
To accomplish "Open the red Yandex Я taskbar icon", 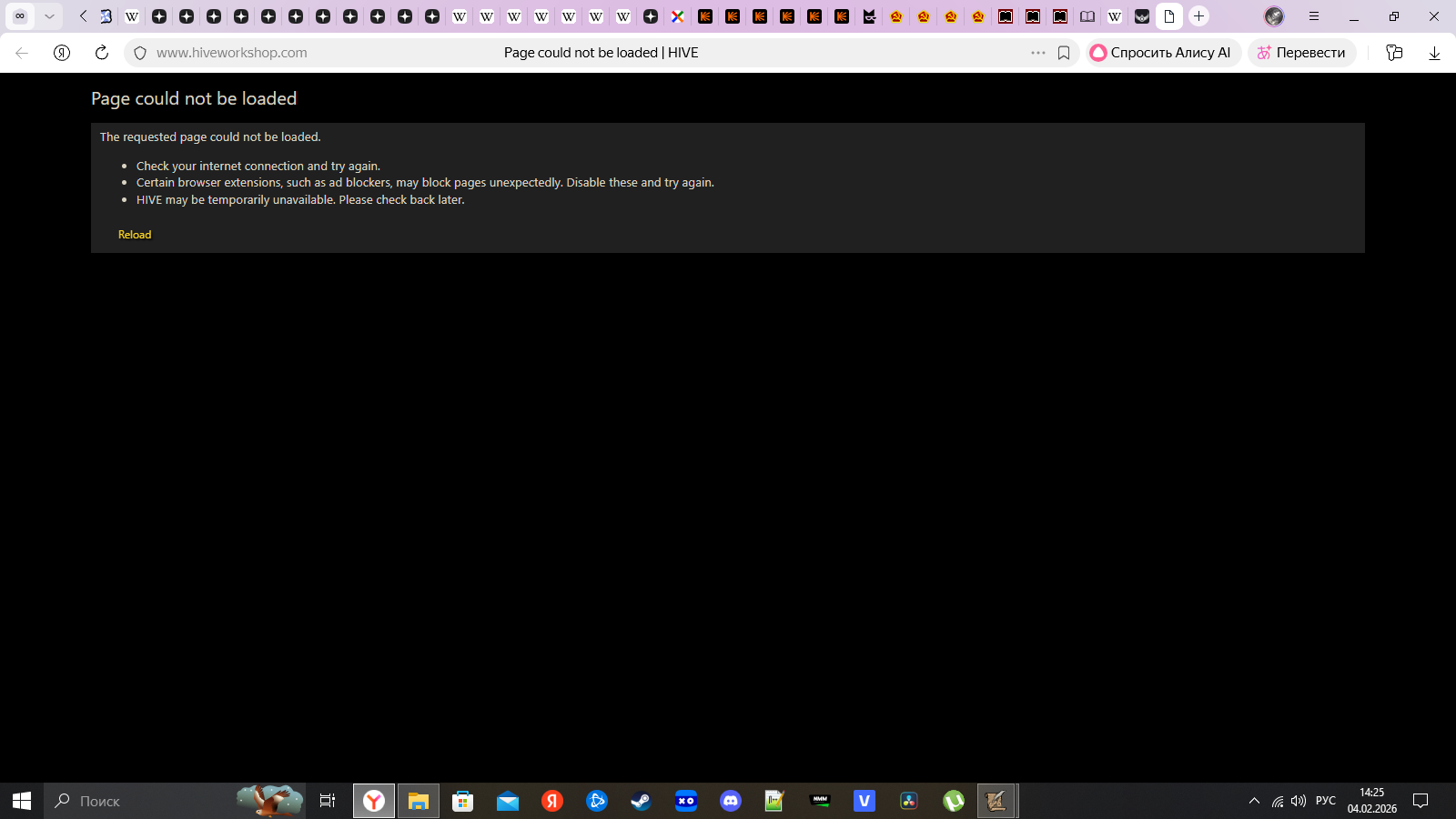I will pyautogui.click(x=552, y=801).
